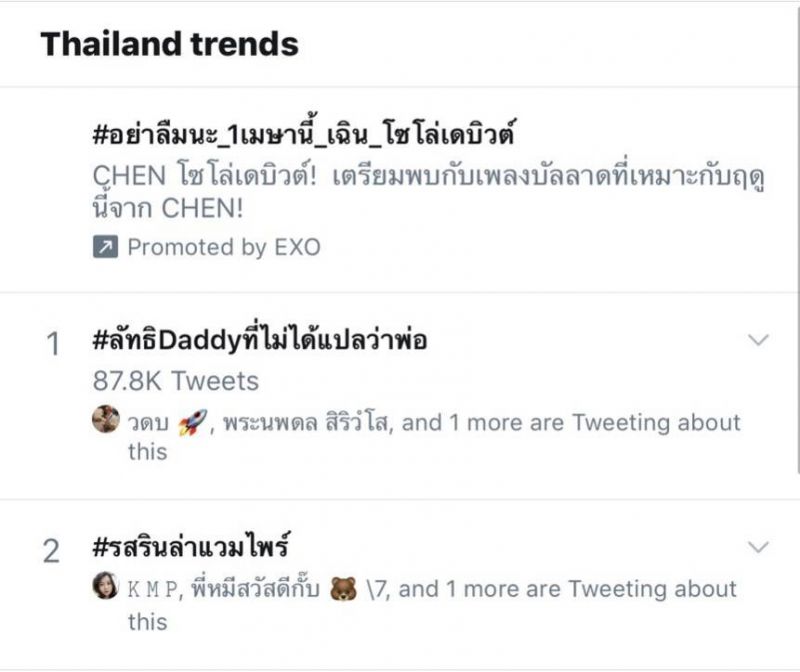Expand options chevron for trend number 1
Viewport: 800px width, 672px height.
tap(759, 340)
